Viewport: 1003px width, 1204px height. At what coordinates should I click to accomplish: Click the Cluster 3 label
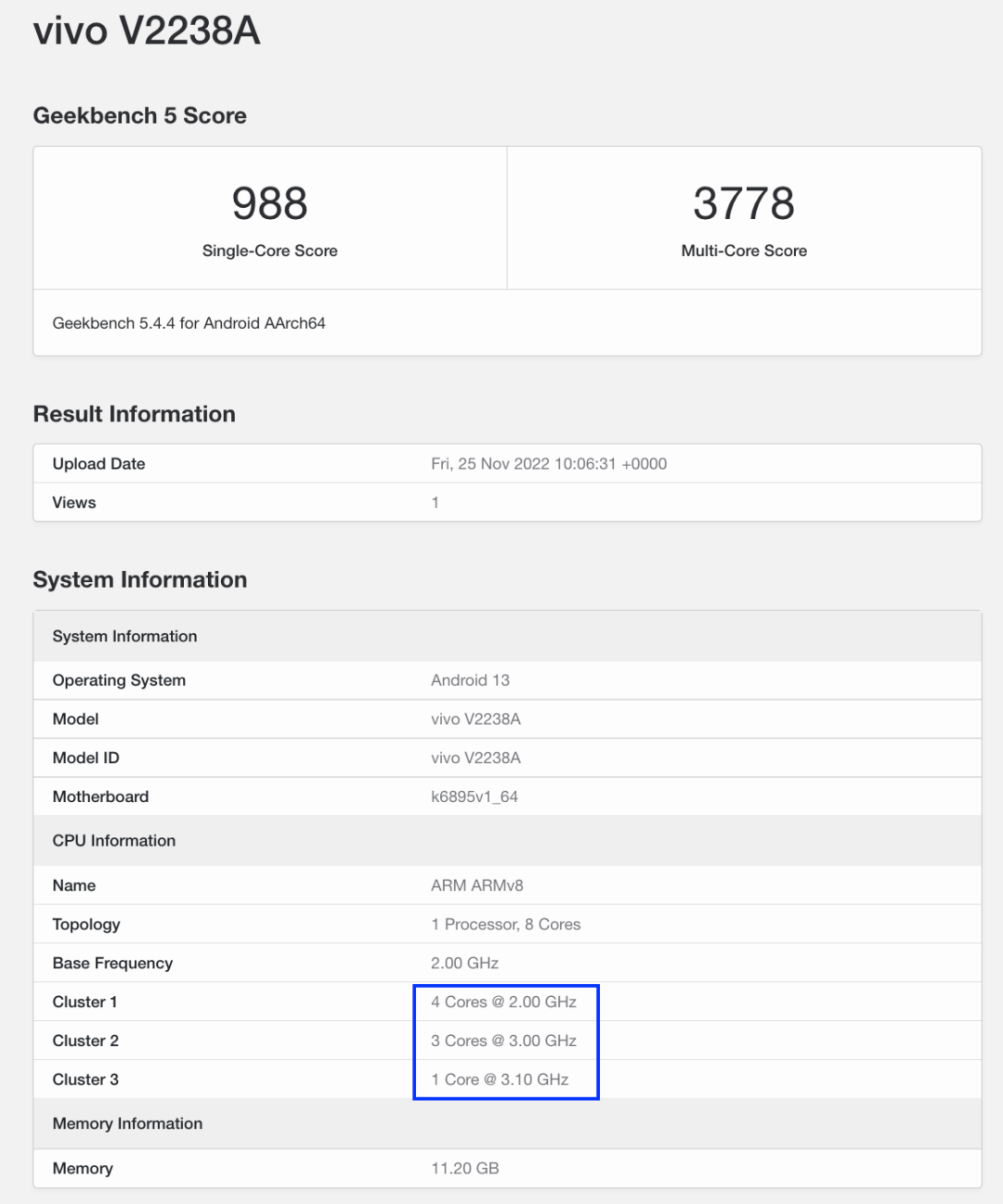[85, 1080]
